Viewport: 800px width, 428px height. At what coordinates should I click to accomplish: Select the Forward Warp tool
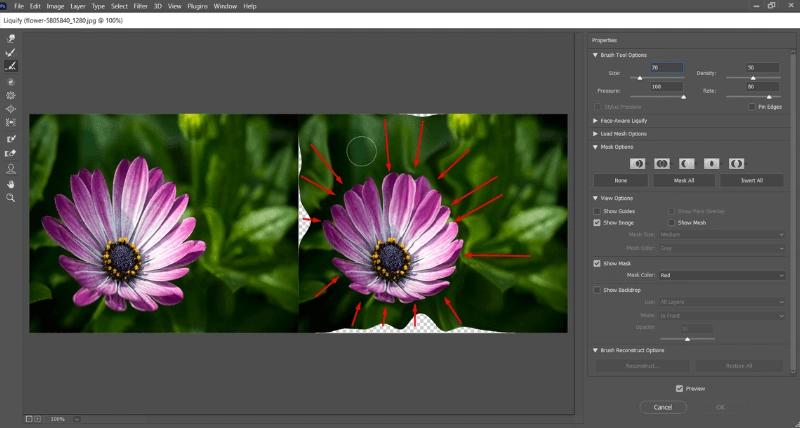coord(11,39)
